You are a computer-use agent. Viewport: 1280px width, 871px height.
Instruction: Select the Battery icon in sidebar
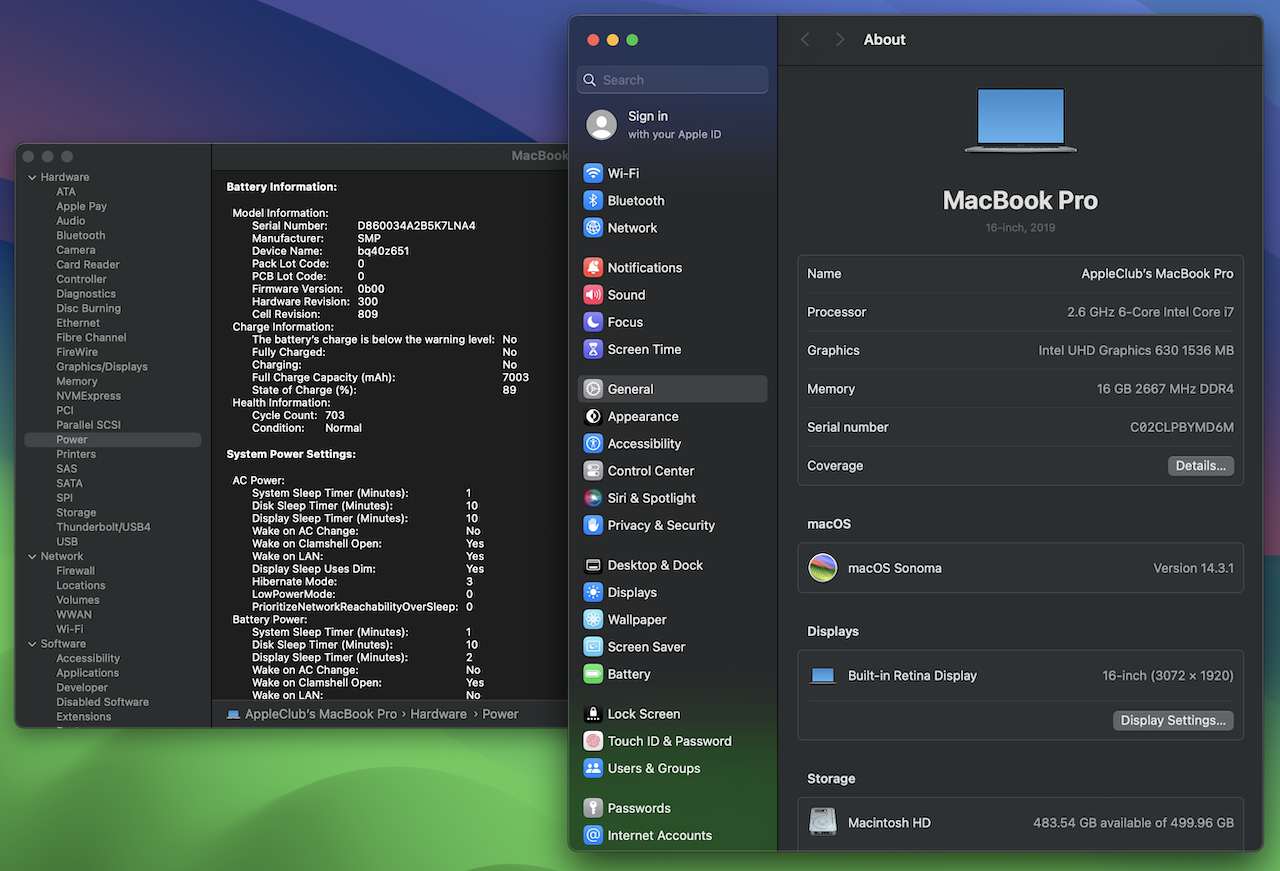coord(593,674)
